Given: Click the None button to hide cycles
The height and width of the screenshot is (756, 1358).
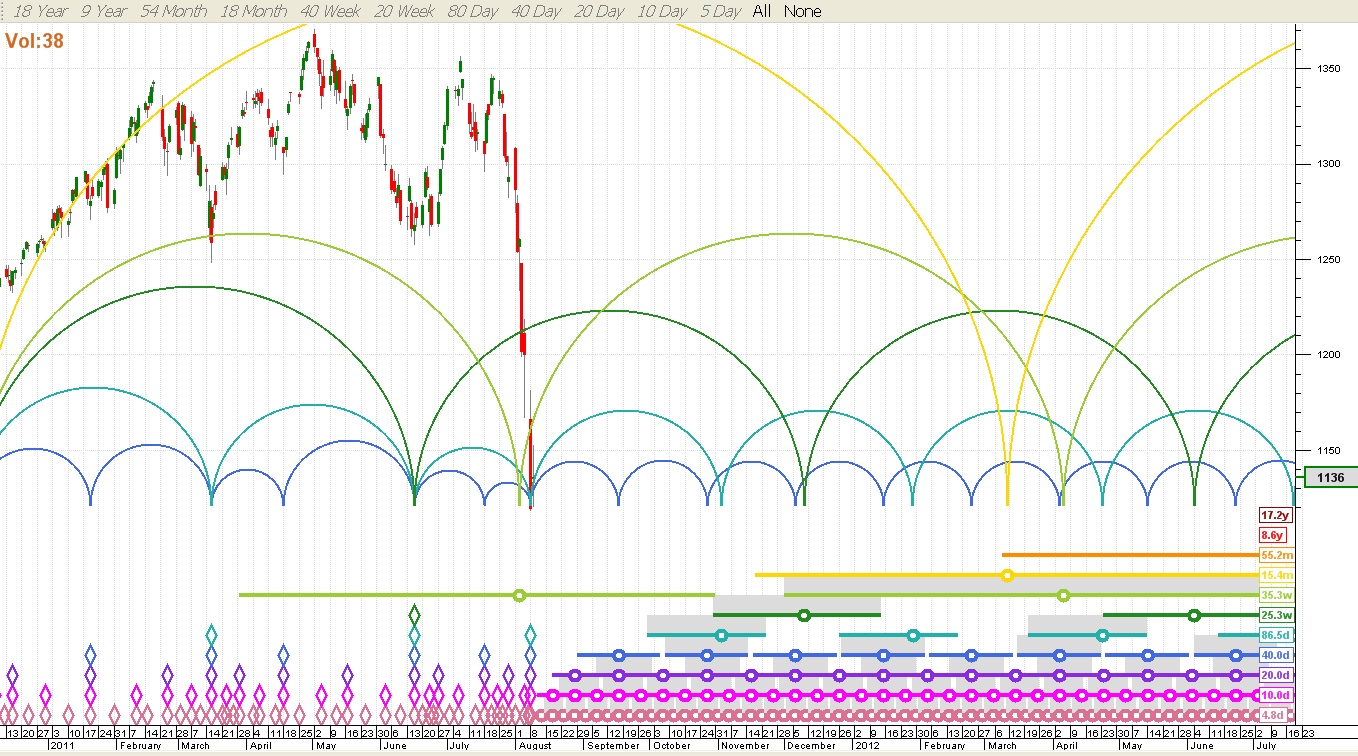Looking at the screenshot, I should (802, 11).
